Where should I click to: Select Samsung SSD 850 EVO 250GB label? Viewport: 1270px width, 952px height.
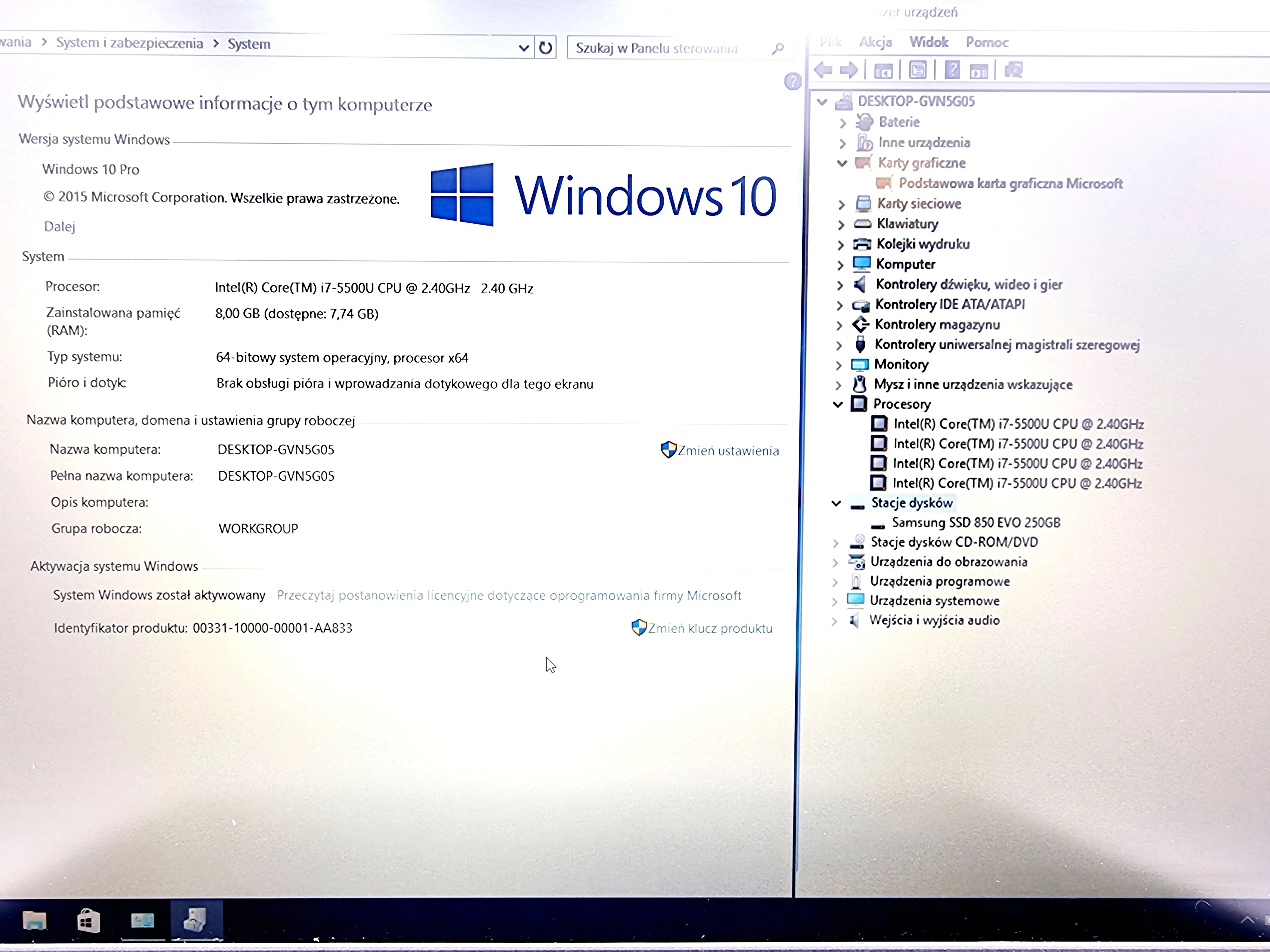(x=976, y=523)
